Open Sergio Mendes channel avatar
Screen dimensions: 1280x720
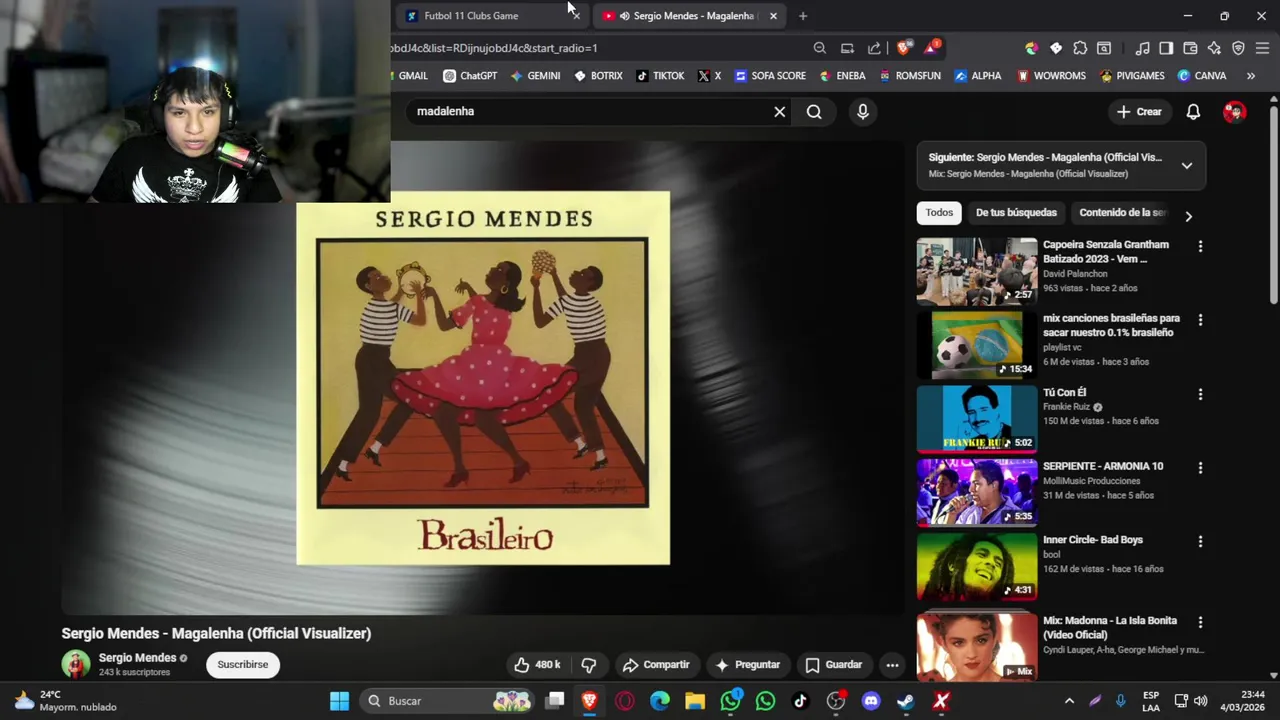coord(75,664)
